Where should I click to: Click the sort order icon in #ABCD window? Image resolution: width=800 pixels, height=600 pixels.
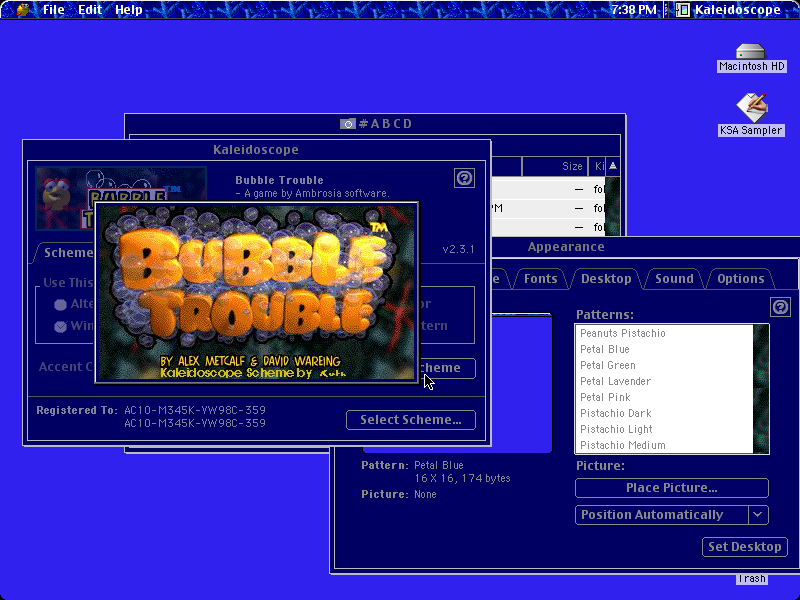point(613,166)
